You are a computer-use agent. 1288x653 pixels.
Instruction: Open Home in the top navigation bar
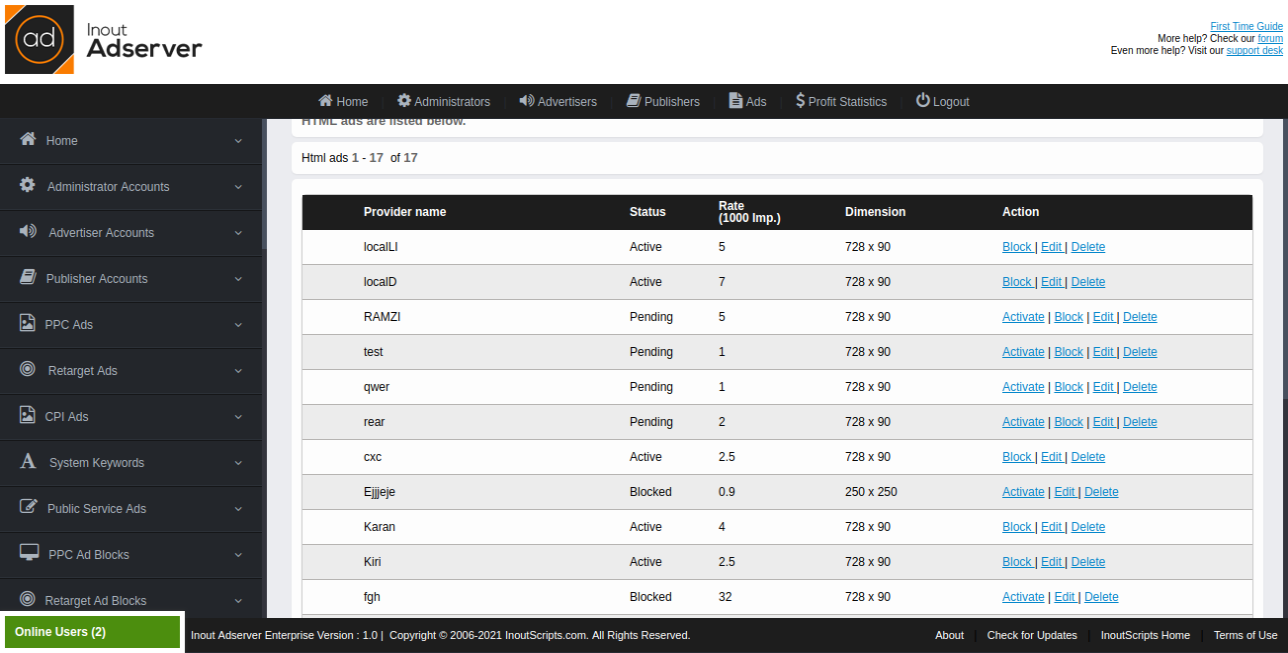(343, 101)
